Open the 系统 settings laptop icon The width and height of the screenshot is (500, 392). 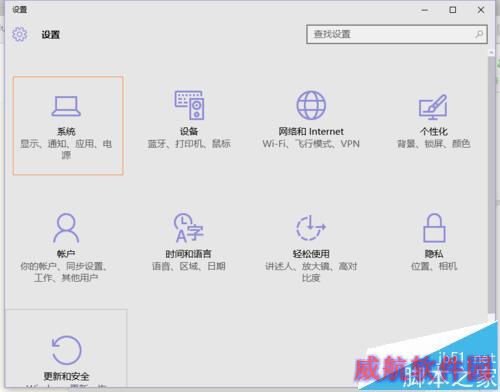pyautogui.click(x=66, y=106)
